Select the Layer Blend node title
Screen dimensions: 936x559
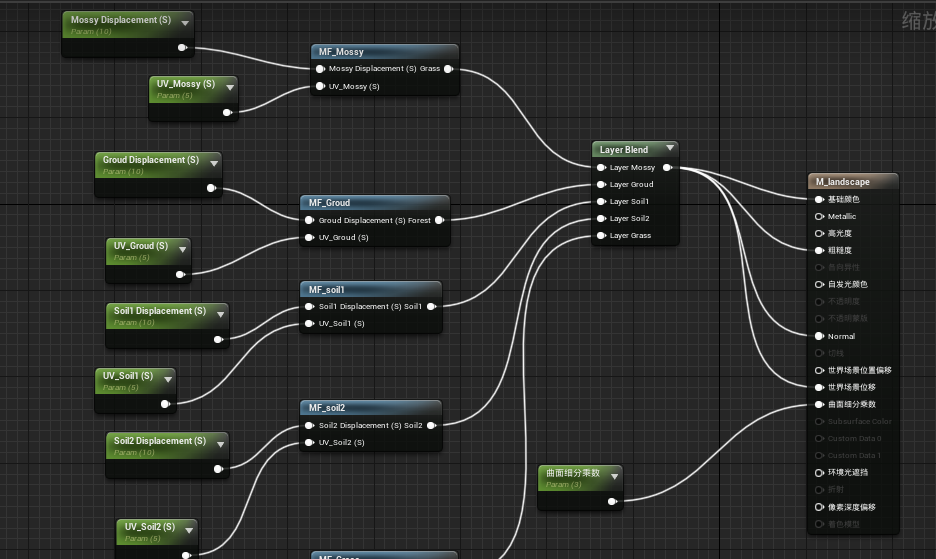(x=624, y=150)
